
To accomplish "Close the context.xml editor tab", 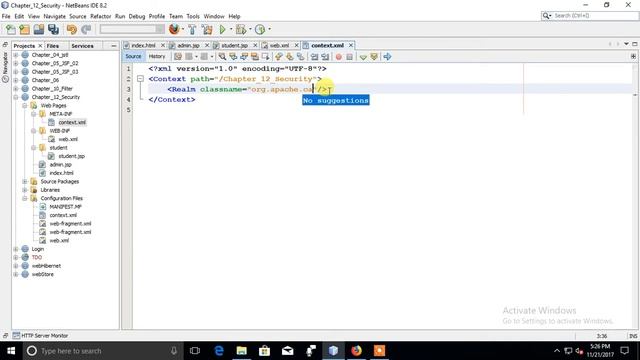I will (351, 45).
